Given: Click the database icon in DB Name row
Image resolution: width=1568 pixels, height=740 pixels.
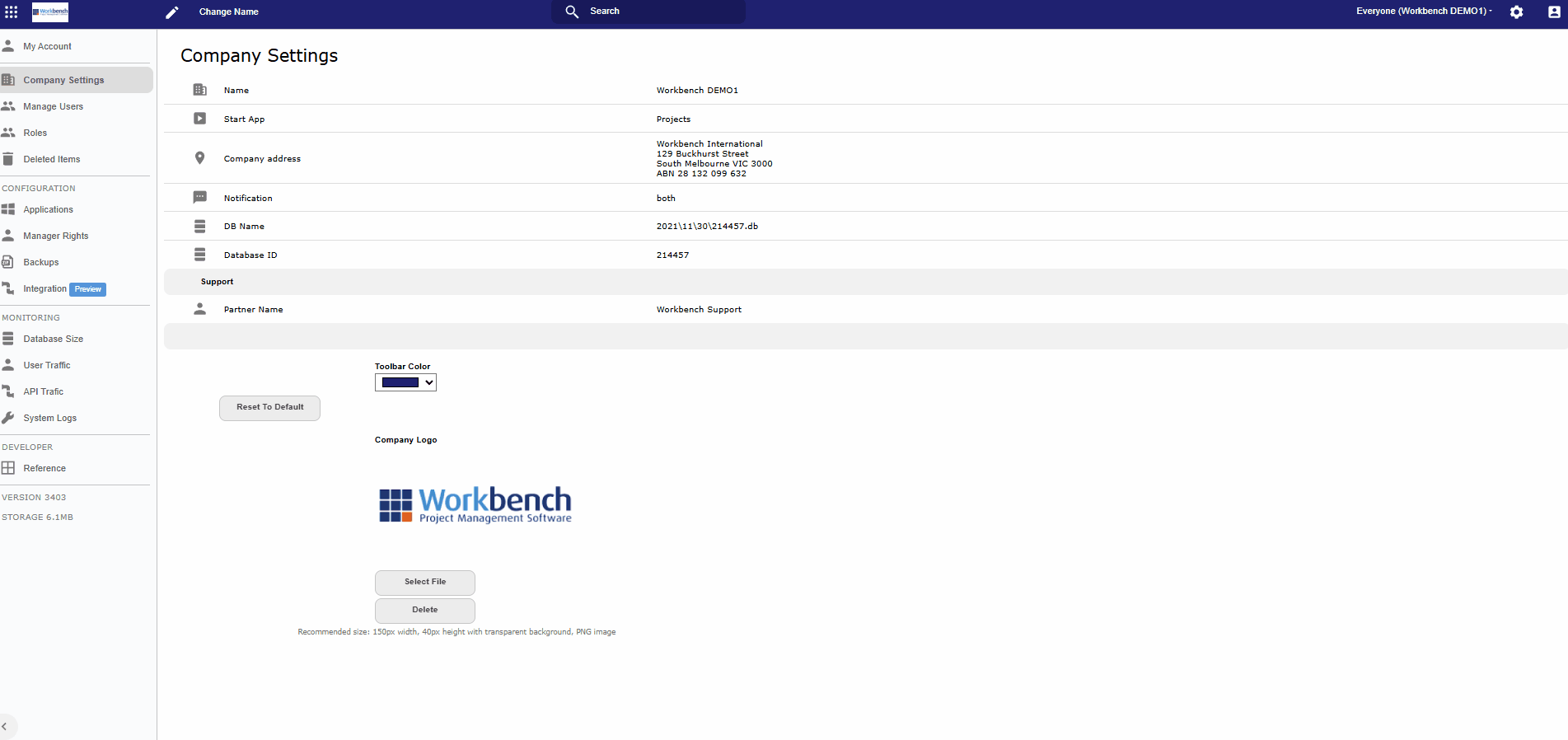Looking at the screenshot, I should click(199, 226).
